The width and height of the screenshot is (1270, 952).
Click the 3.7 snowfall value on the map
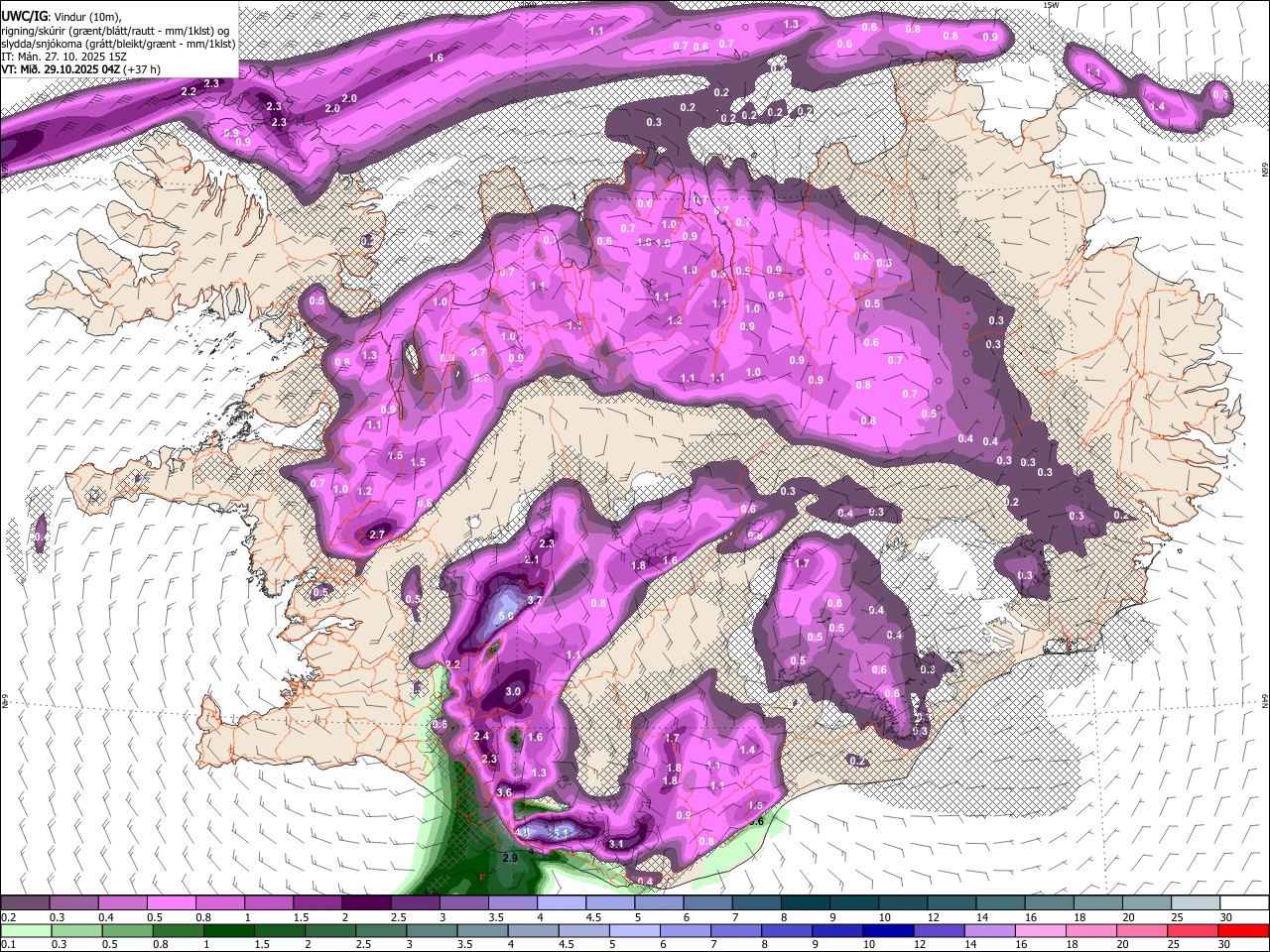click(535, 600)
